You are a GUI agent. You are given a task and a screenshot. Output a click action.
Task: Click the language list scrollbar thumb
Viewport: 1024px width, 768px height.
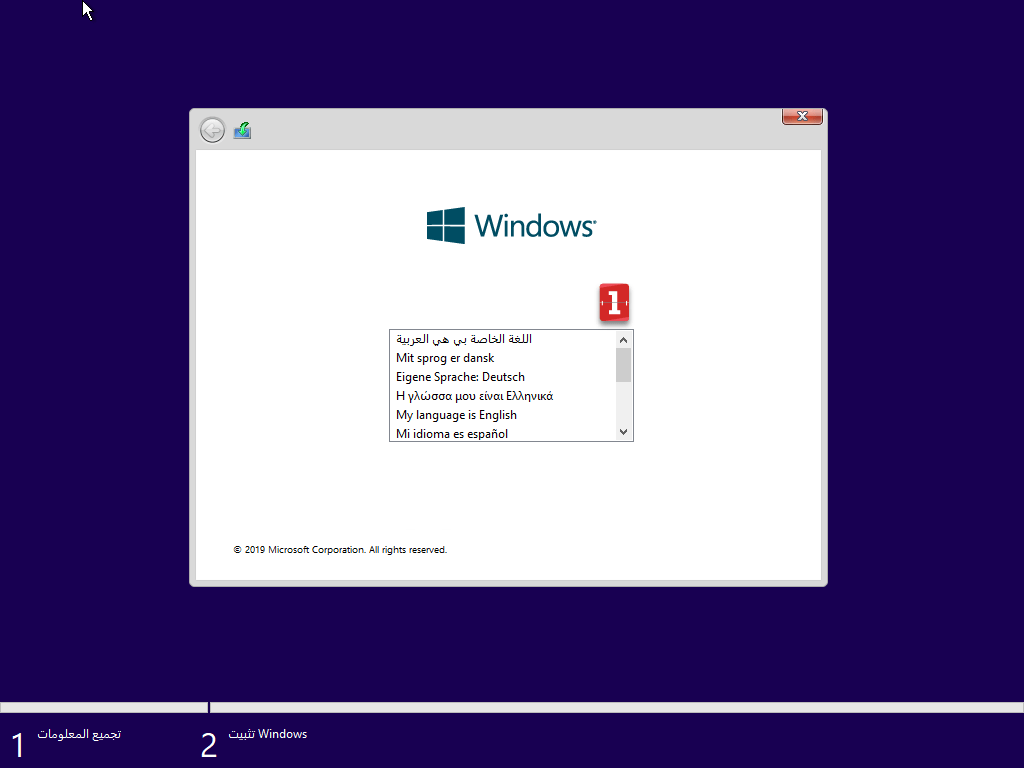[x=623, y=365]
